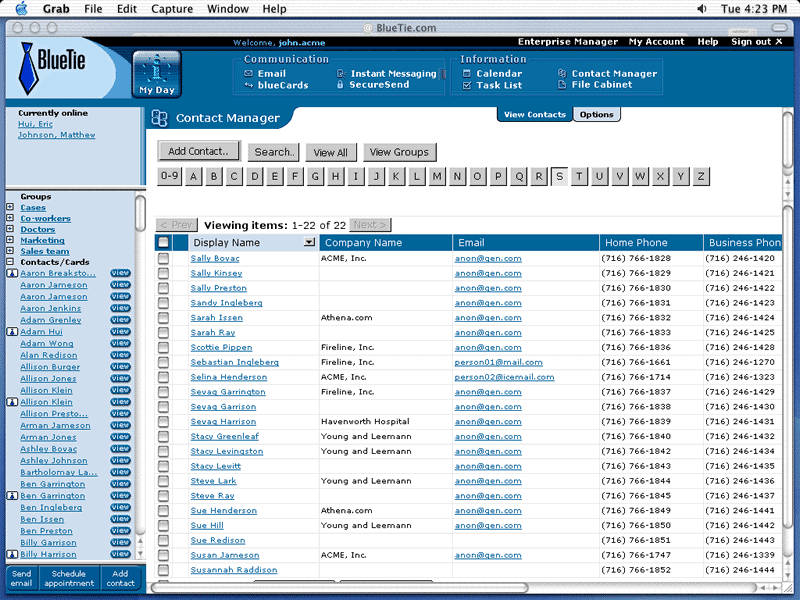Click the Add Contact.. button

tap(198, 151)
